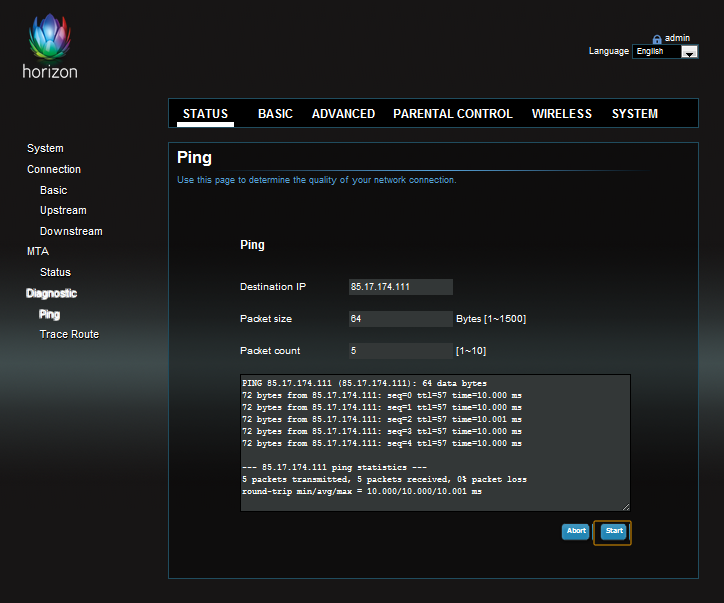Open Connection in the sidebar
724x603 pixels.
(54, 169)
